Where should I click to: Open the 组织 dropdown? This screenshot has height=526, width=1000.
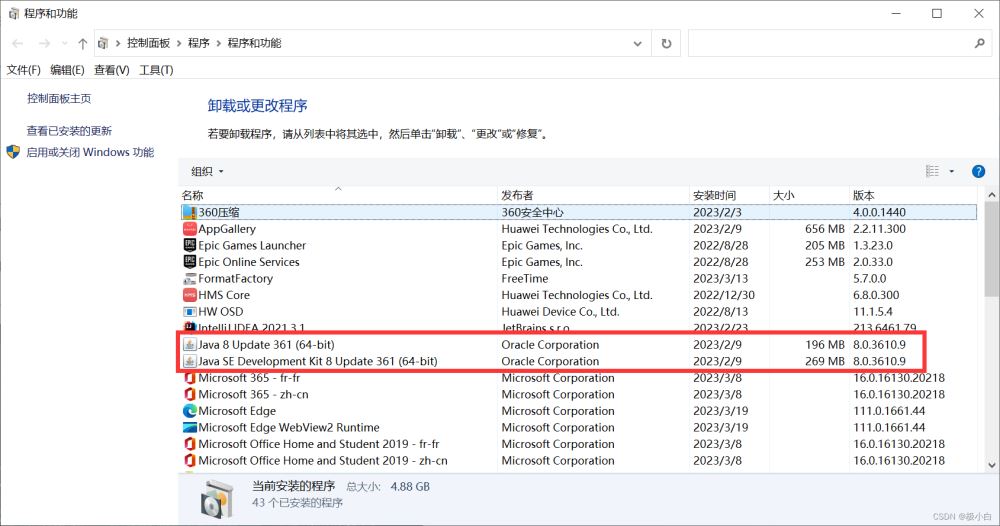(207, 172)
